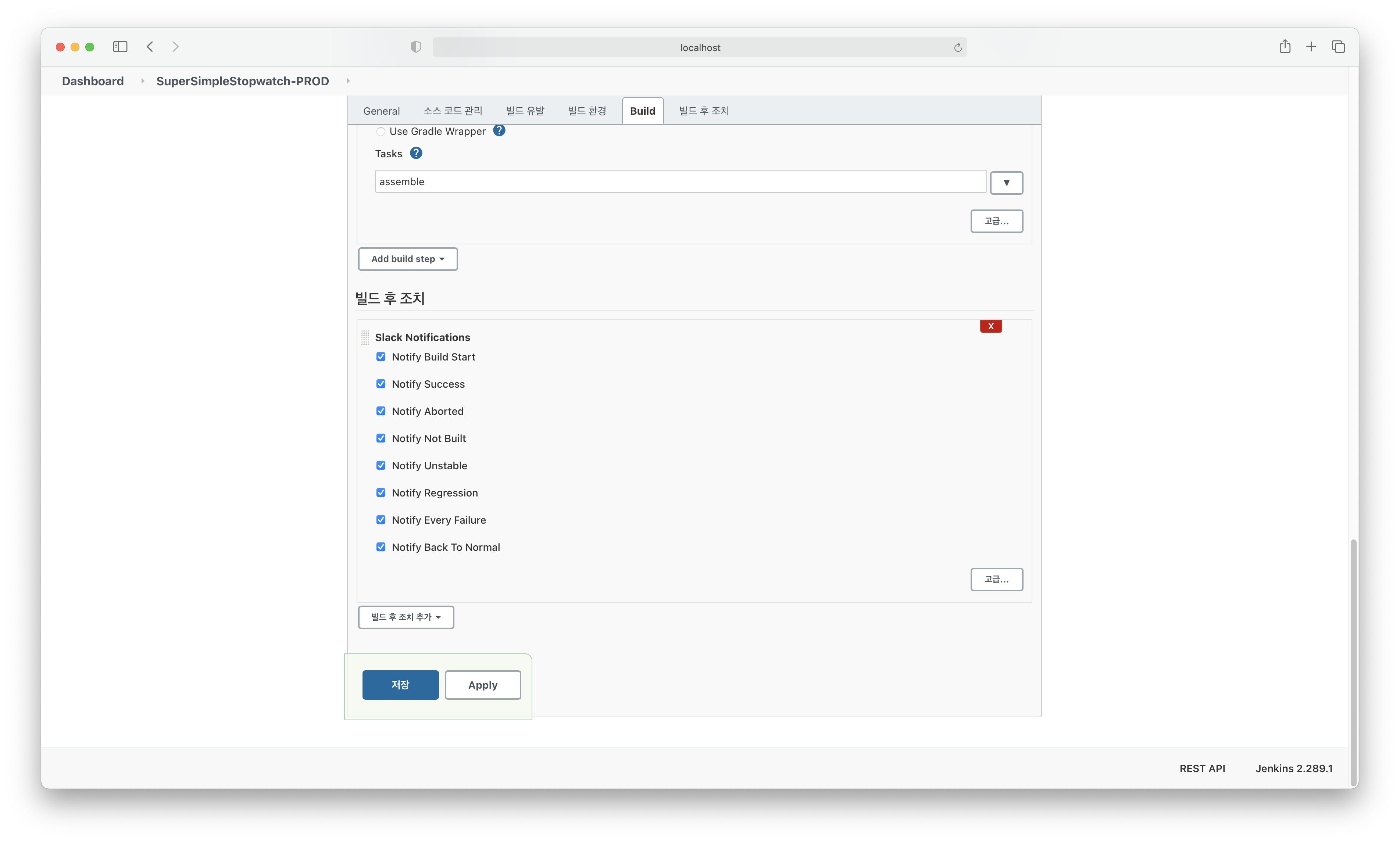Toggle the Notify Regression checkbox

(381, 492)
